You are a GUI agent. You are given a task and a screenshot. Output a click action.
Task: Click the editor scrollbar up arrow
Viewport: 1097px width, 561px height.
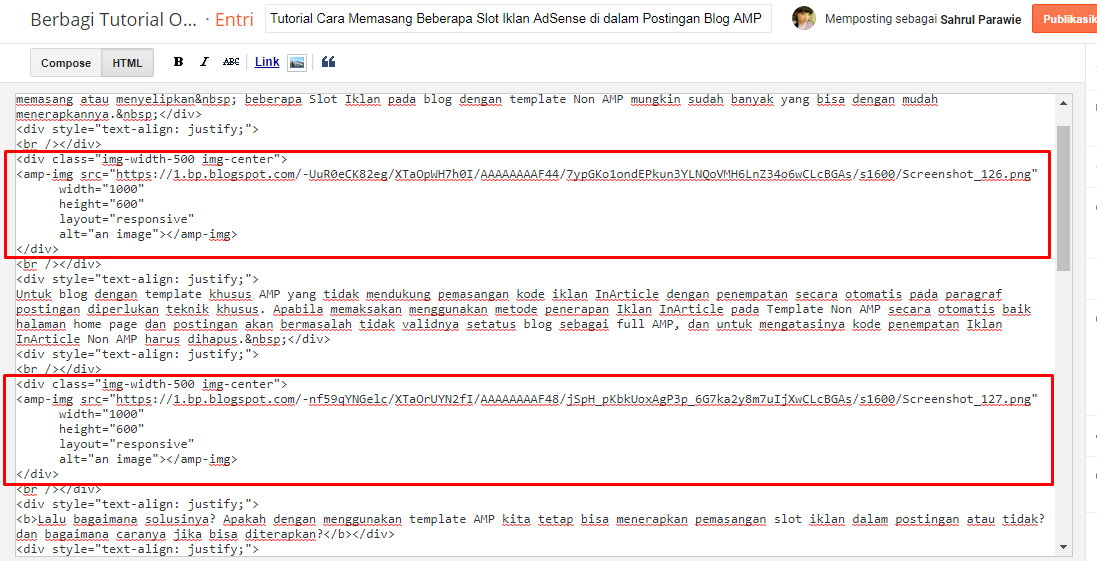1063,102
